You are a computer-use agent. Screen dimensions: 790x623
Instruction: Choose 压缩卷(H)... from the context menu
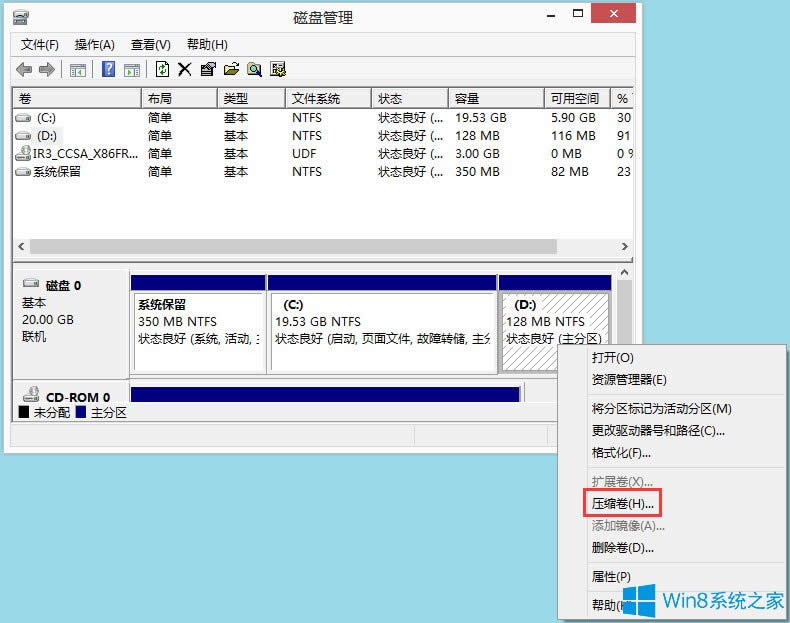click(623, 503)
